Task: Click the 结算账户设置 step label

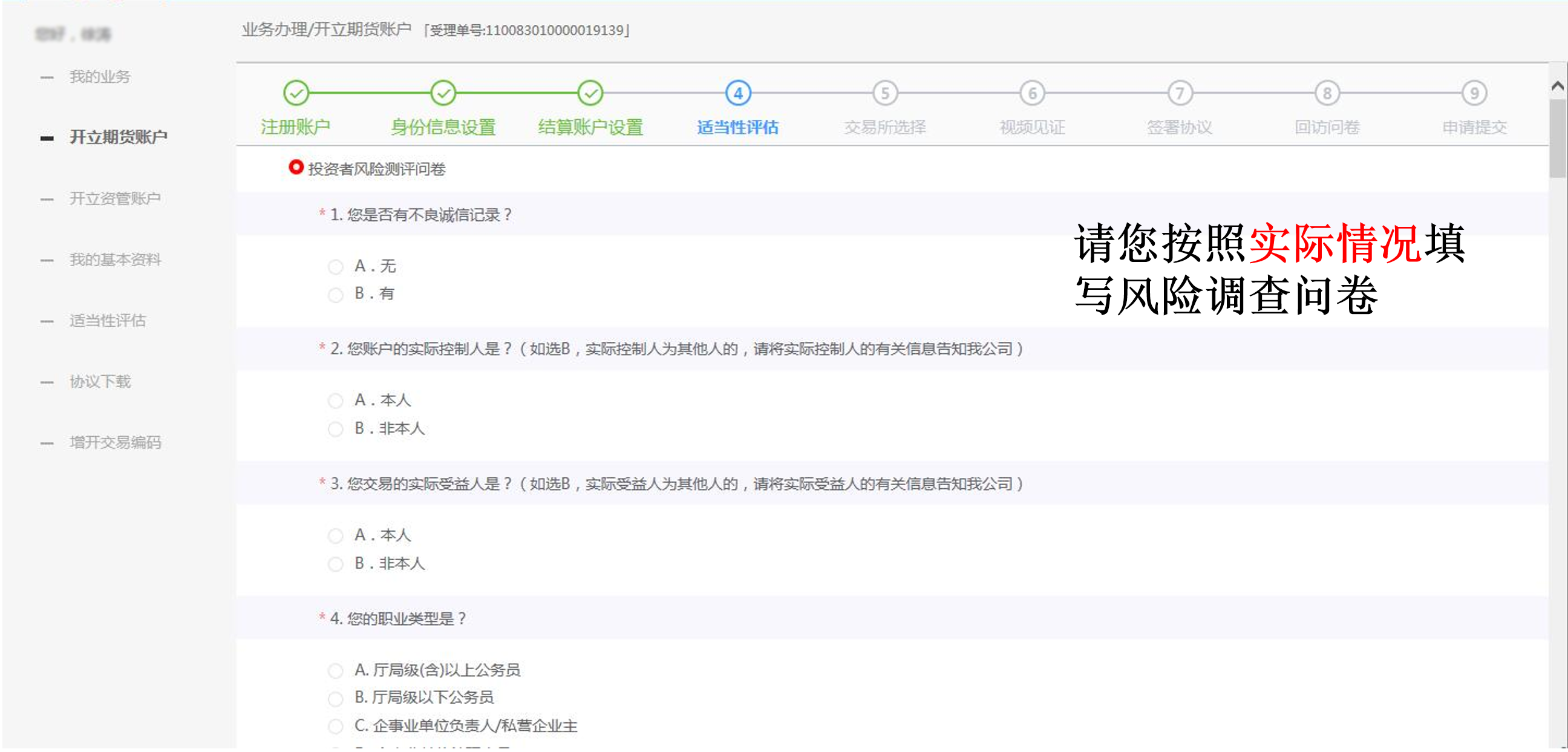Action: (x=590, y=126)
